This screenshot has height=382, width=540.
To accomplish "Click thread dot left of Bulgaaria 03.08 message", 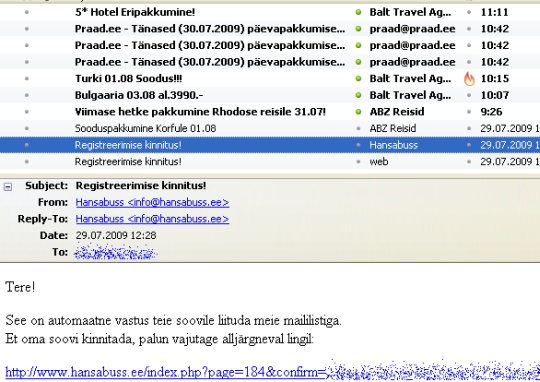I will [x=27, y=95].
